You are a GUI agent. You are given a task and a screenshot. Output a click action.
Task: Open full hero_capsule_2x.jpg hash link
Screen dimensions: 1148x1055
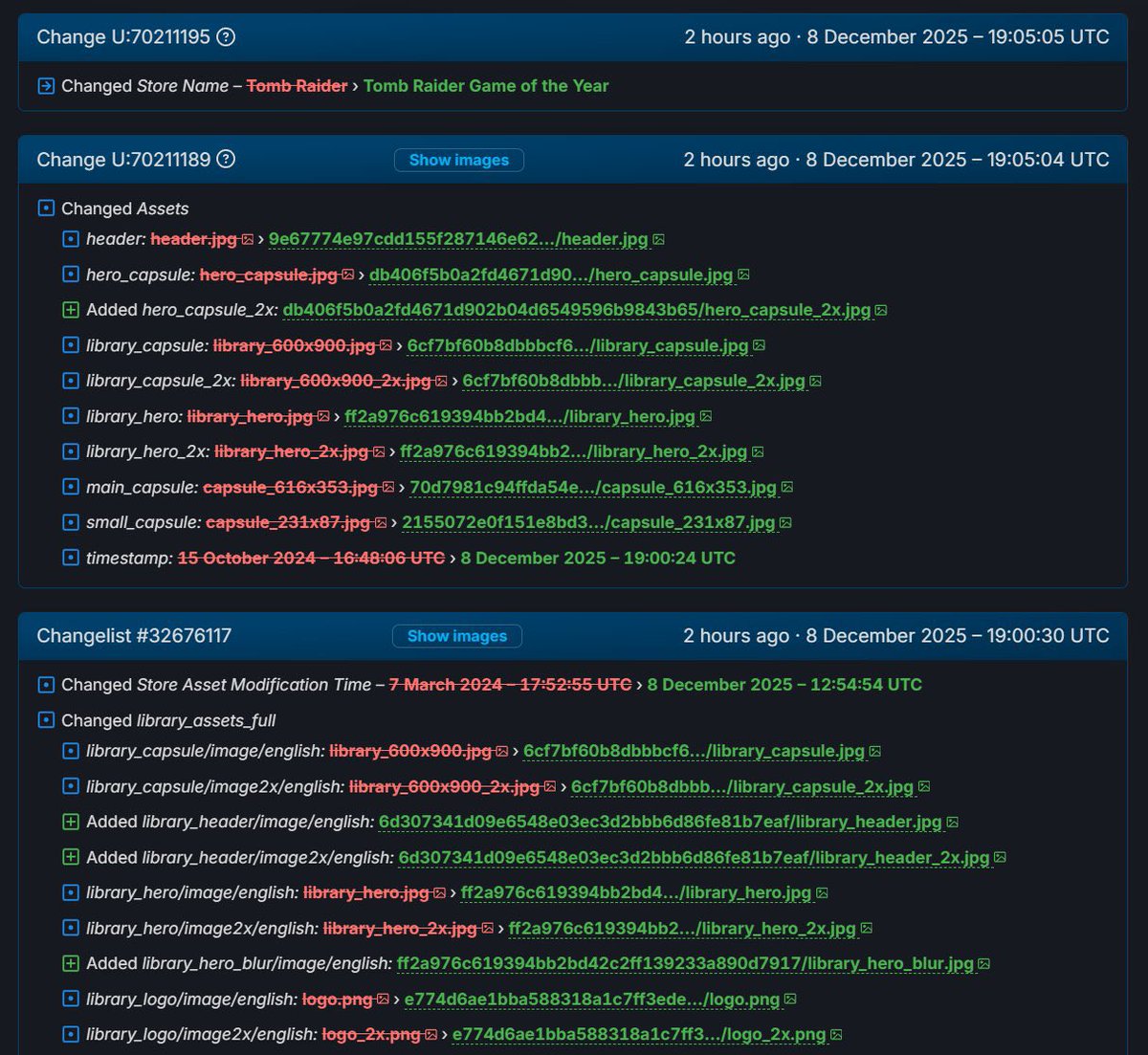click(x=577, y=310)
